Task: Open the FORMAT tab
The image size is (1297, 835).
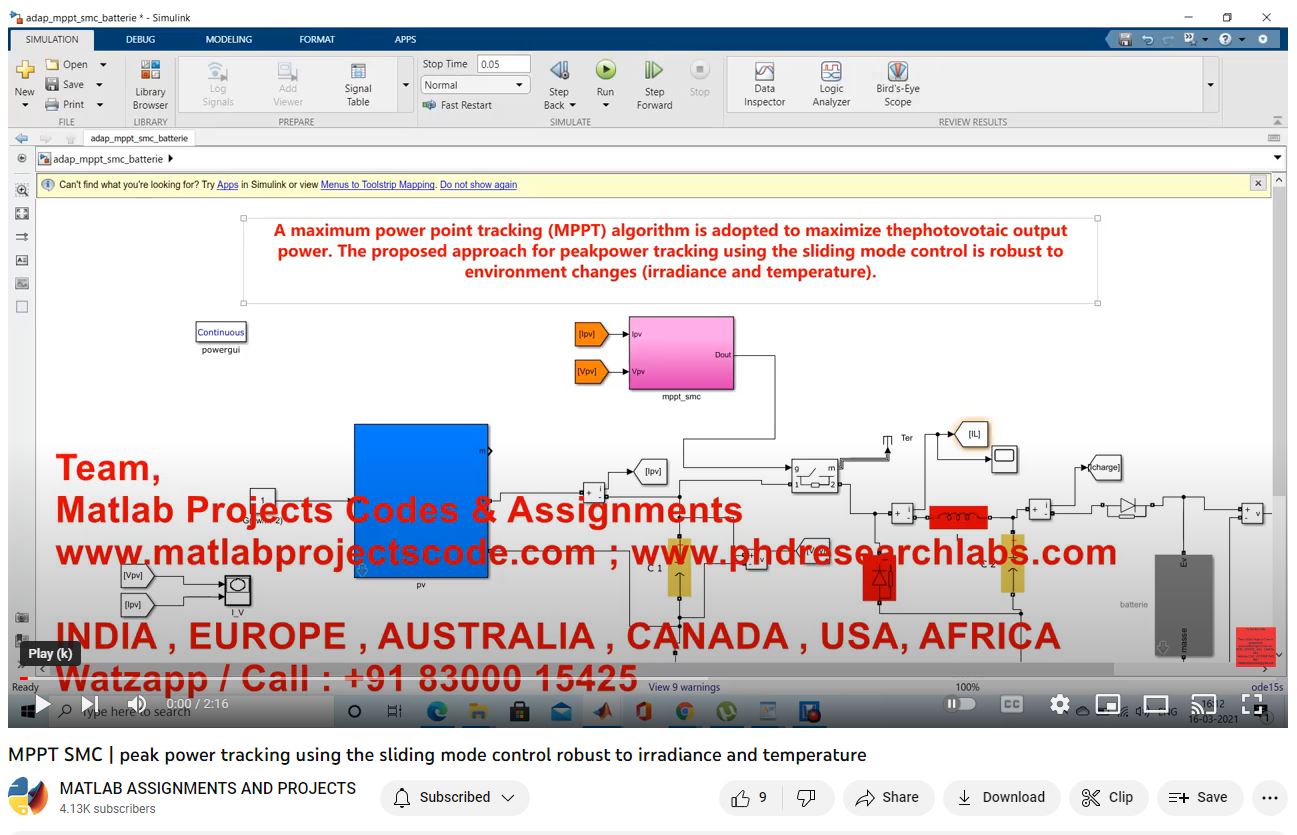Action: tap(317, 40)
